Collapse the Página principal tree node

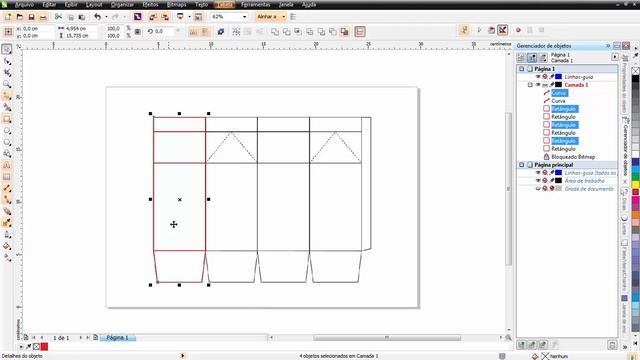(522, 165)
